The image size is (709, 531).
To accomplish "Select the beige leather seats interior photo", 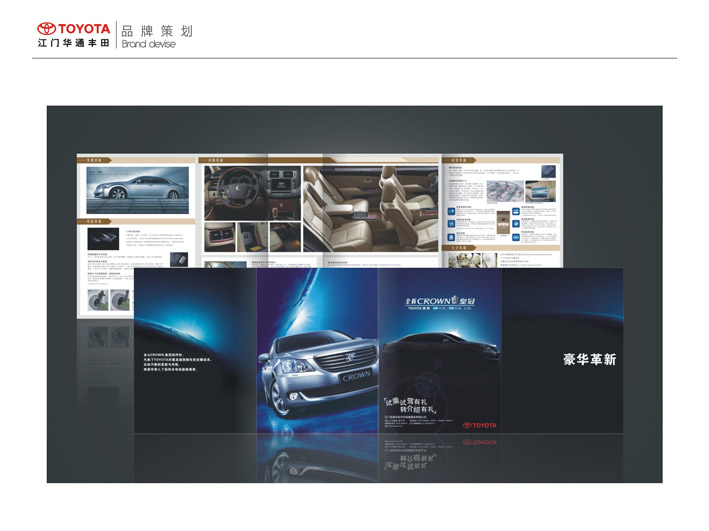I will (x=371, y=209).
